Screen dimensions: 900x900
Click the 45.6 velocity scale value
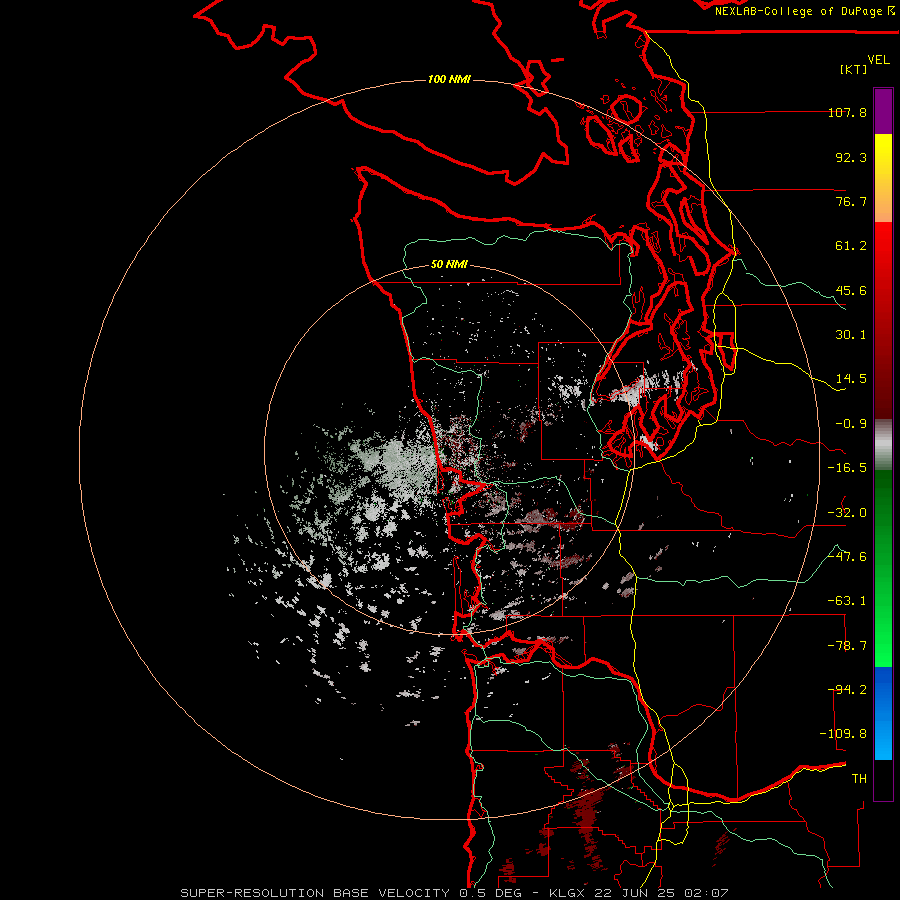tap(851, 290)
